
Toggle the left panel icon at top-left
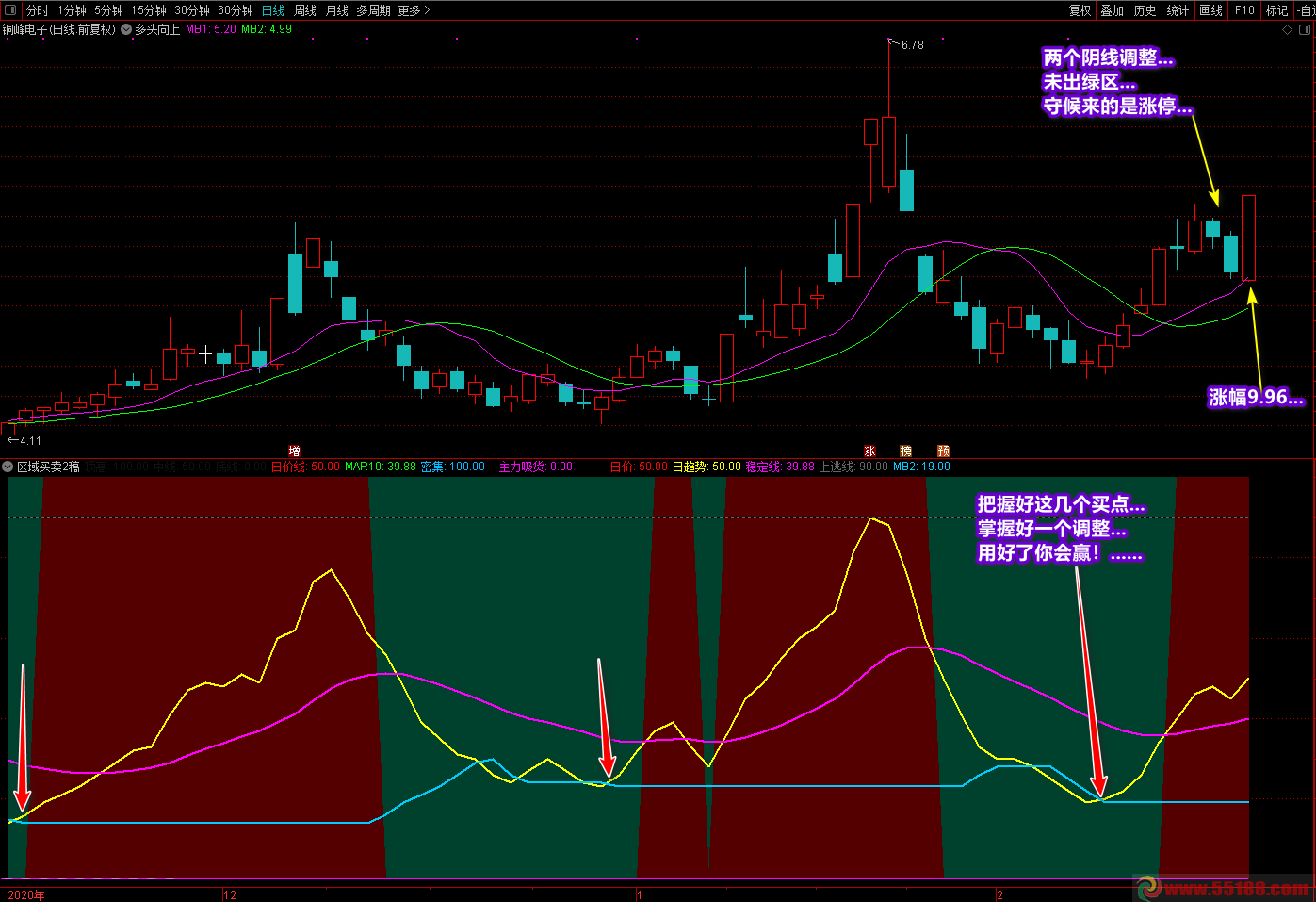[x=10, y=10]
